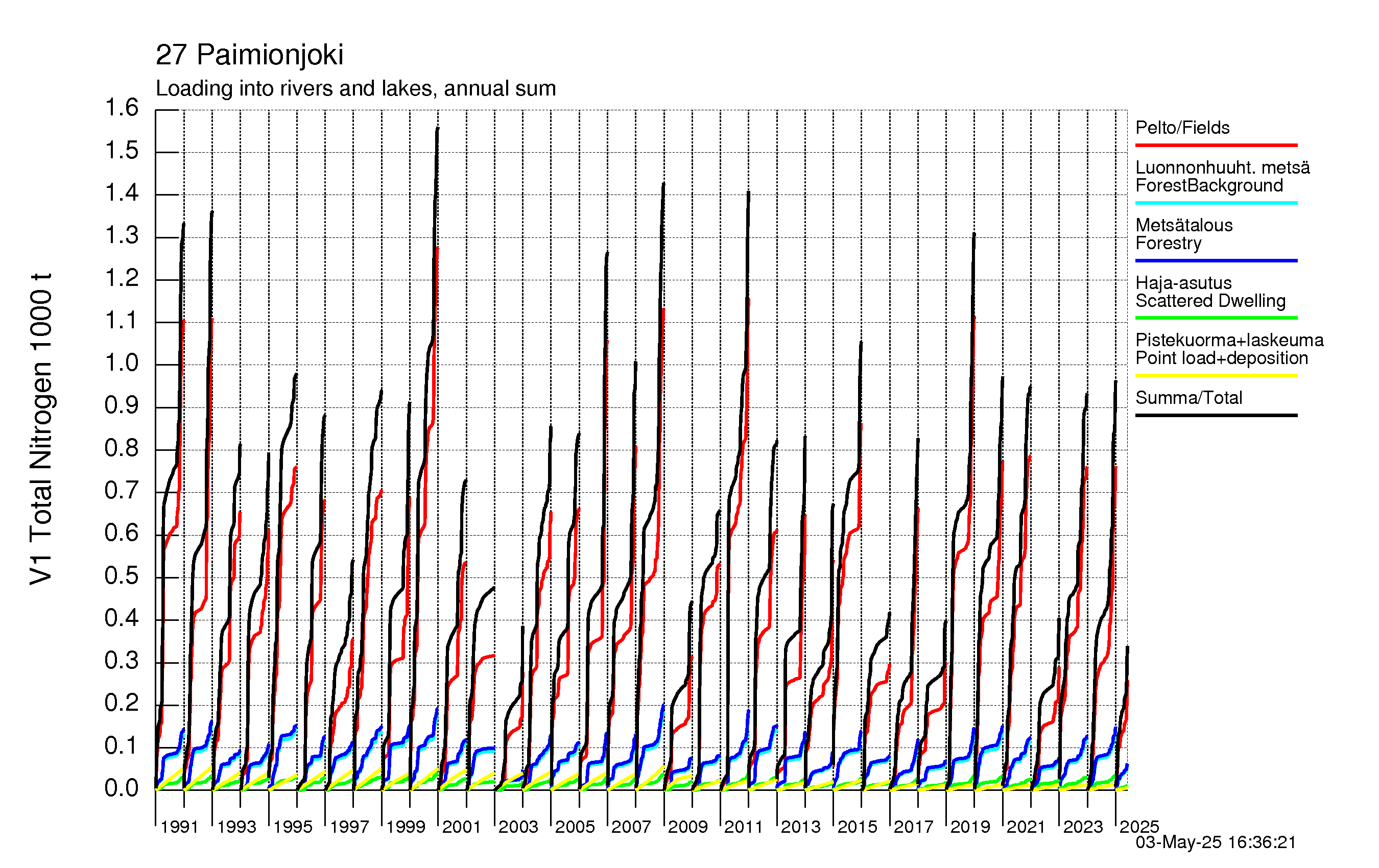Click the x-axis year label 2001
The width and height of the screenshot is (1379, 868).
pyautogui.click(x=462, y=827)
